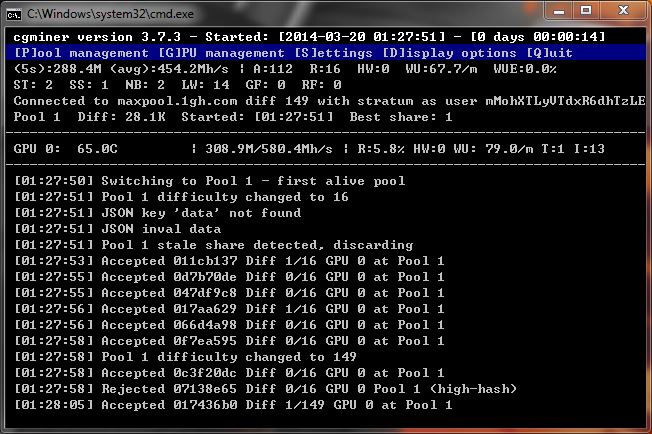Click the GPU 0 status row
Image resolution: width=652 pixels, height=434 pixels.
[x=309, y=149]
